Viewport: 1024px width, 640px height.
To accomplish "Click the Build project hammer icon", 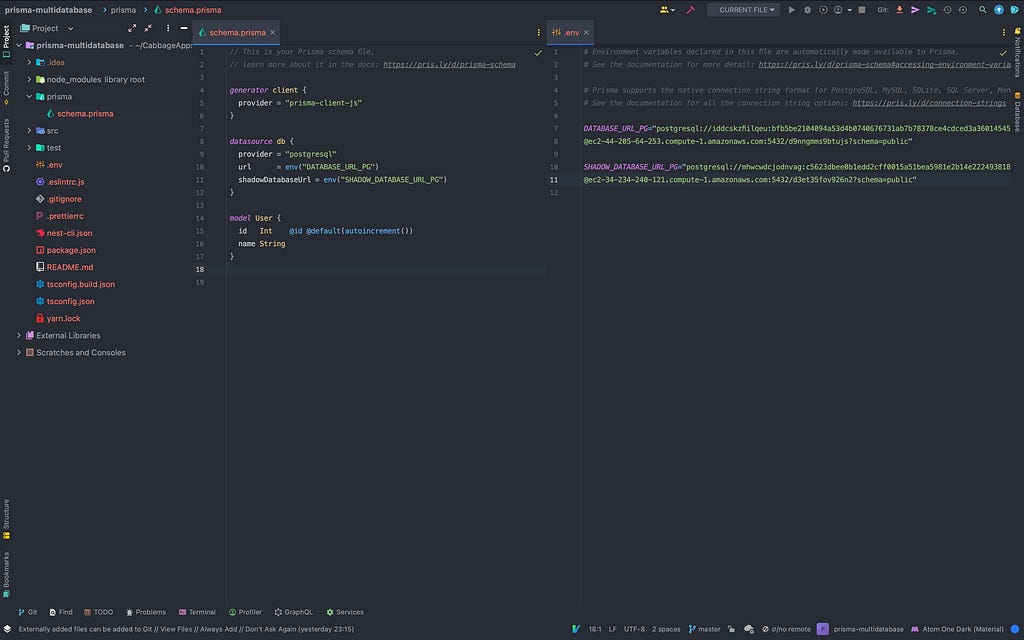I will [690, 10].
